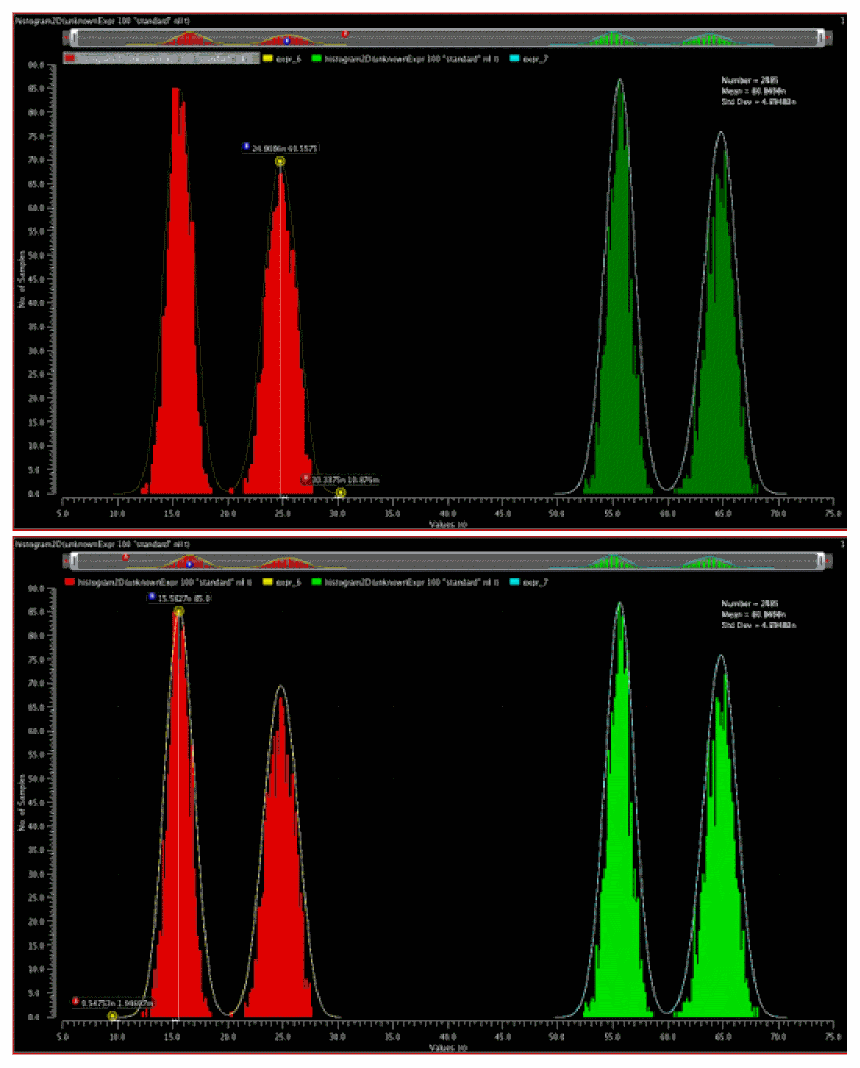Viewport: 860px width, 1068px height.
Task: Grab left handle of lower plot overview strip
Action: [74, 561]
